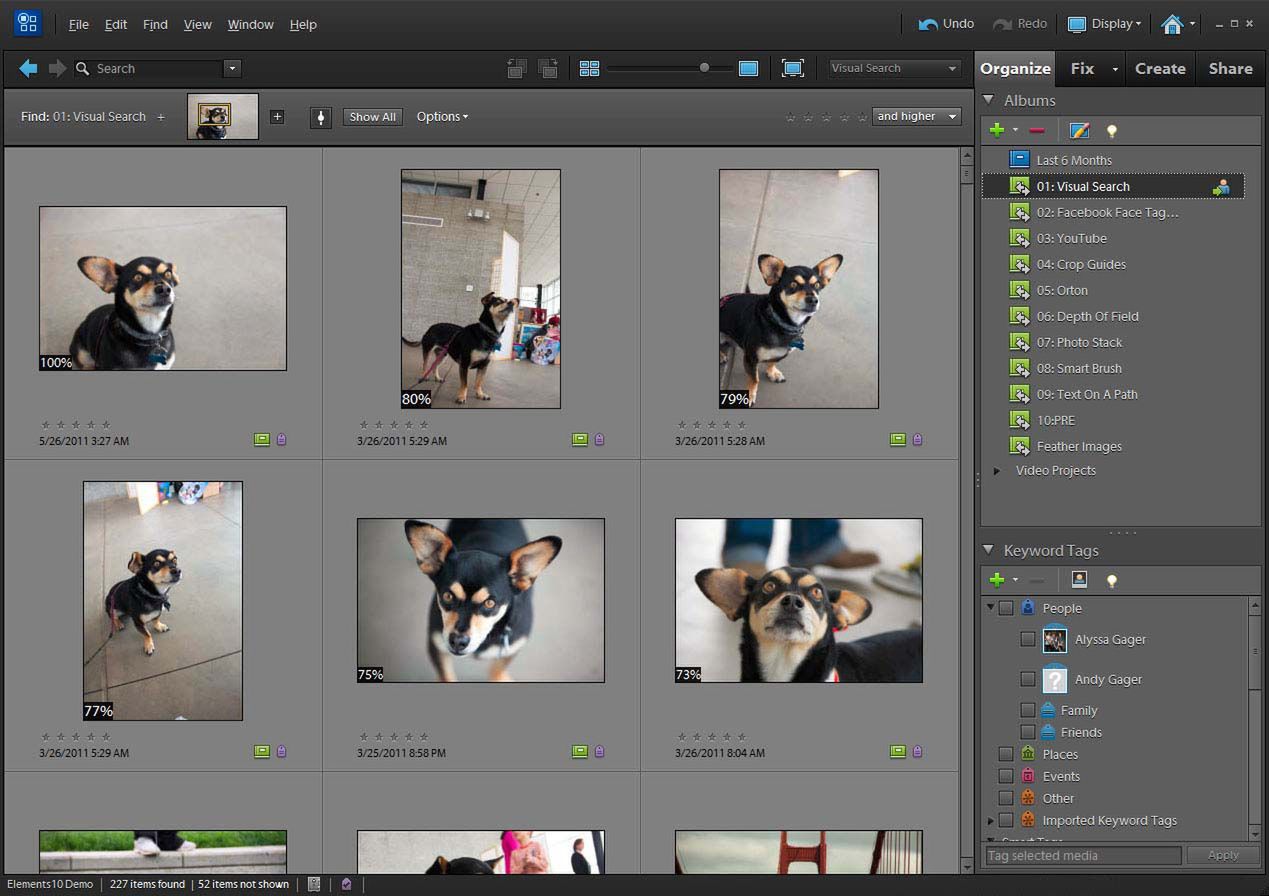This screenshot has width=1269, height=896.
Task: Click the purple tag icon under the 73% photo
Action: [x=917, y=751]
